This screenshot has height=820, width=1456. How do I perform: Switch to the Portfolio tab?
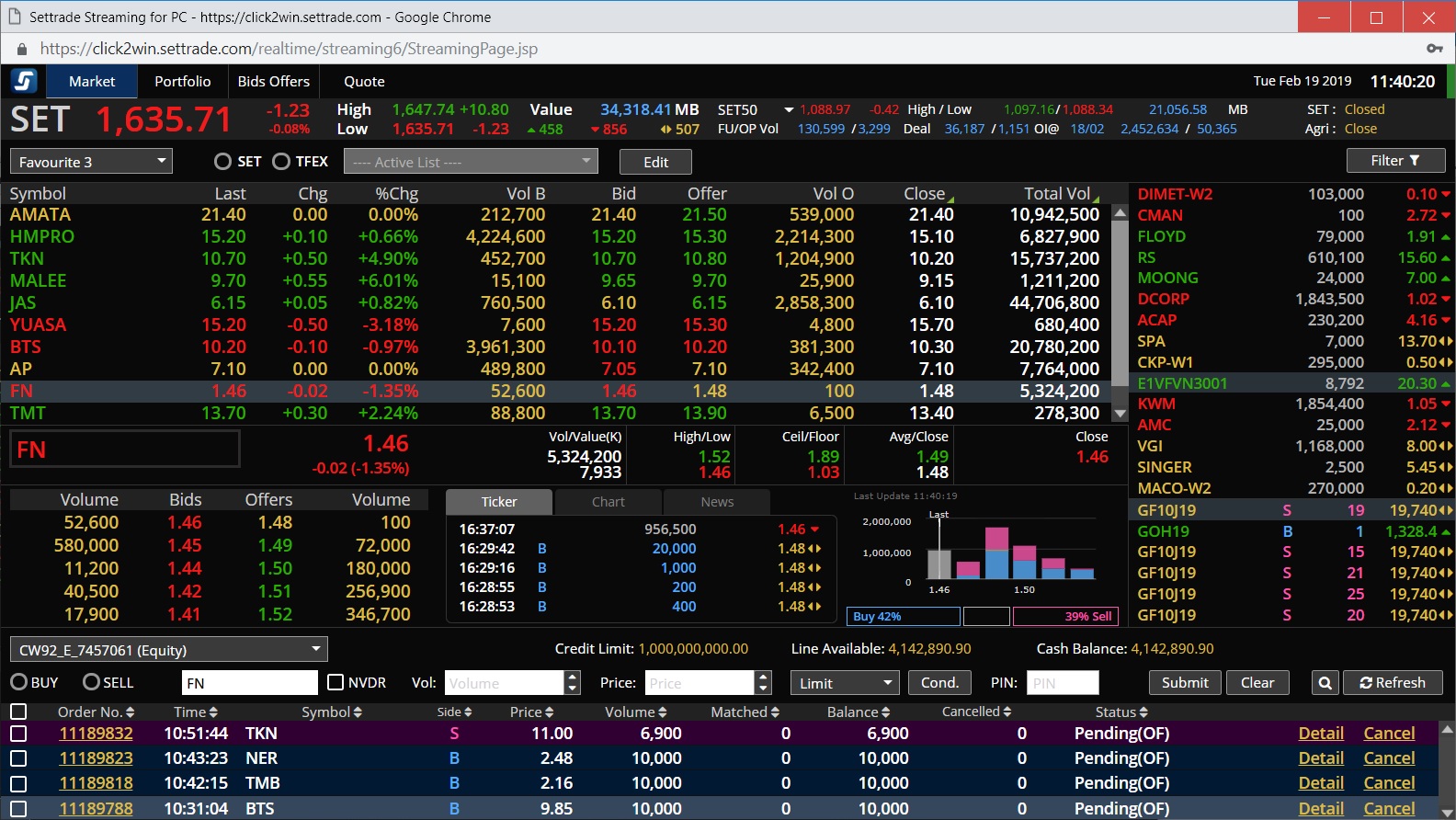182,82
